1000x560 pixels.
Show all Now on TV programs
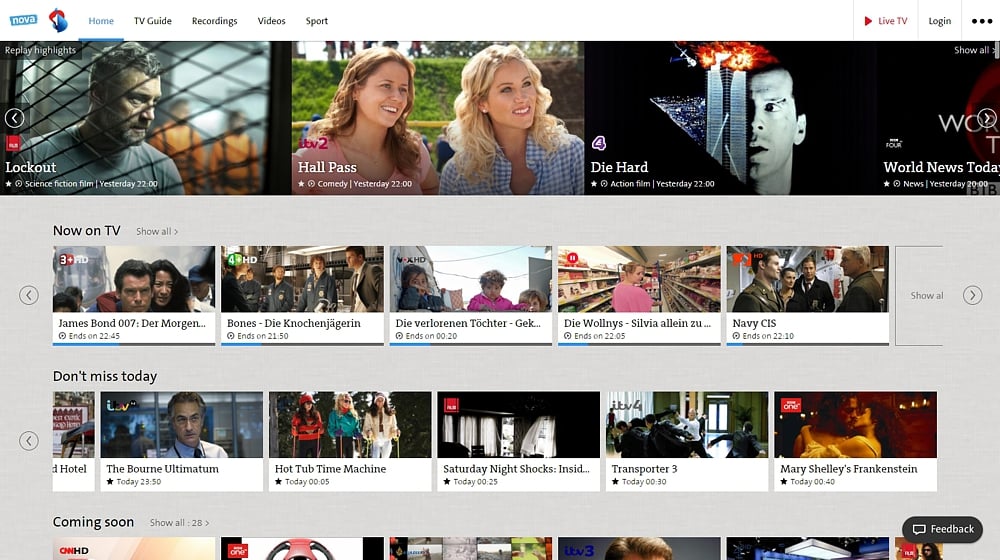pos(157,232)
